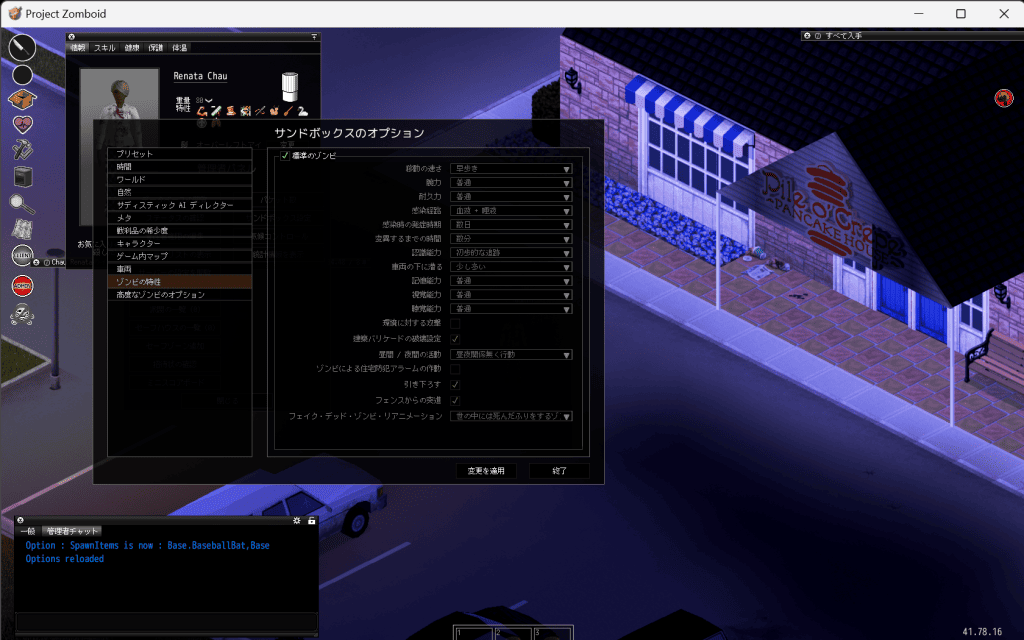
Task: Open the 感染経路 dropdown
Action: (511, 211)
